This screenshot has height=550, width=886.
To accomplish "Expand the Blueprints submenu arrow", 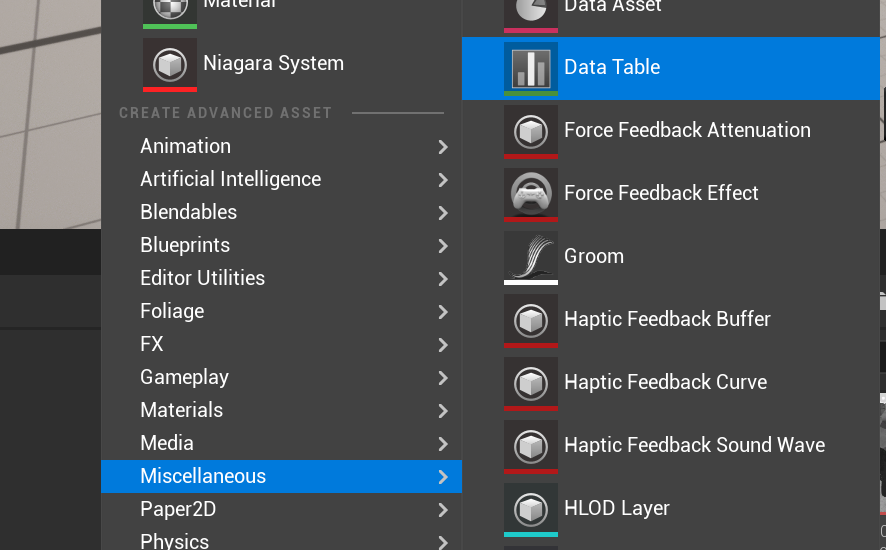I will 443,246.
